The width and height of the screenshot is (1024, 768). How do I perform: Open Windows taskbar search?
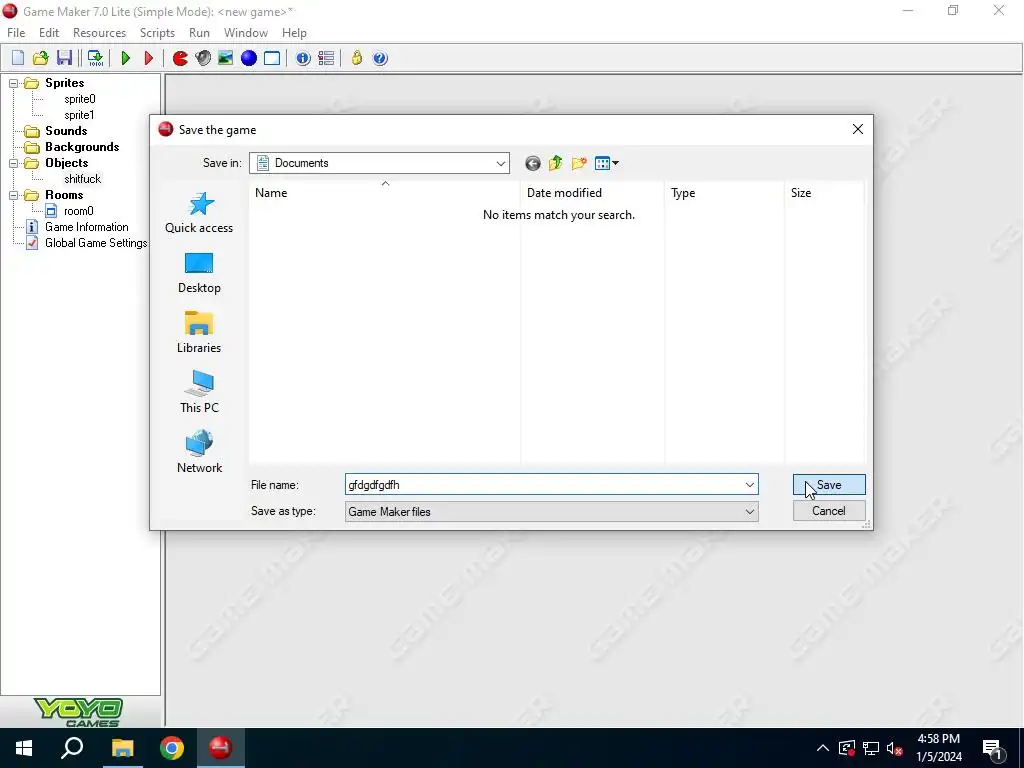point(72,748)
